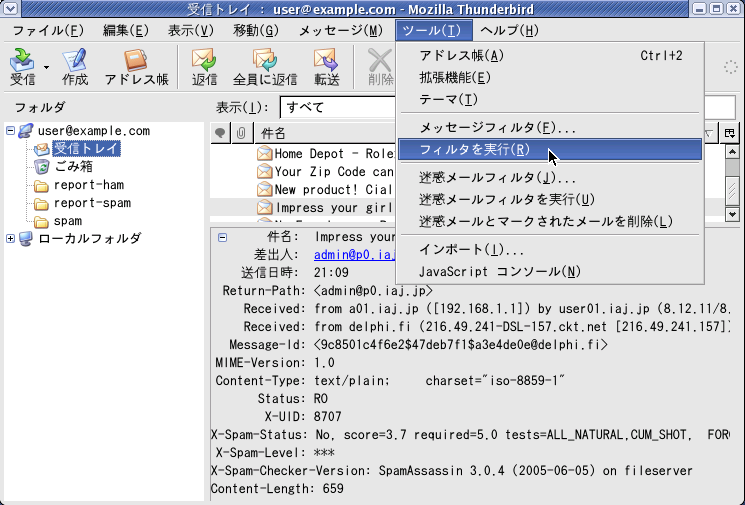Open JavaScript コンソール(N) menu entry
The image size is (745, 505).
(550, 271)
